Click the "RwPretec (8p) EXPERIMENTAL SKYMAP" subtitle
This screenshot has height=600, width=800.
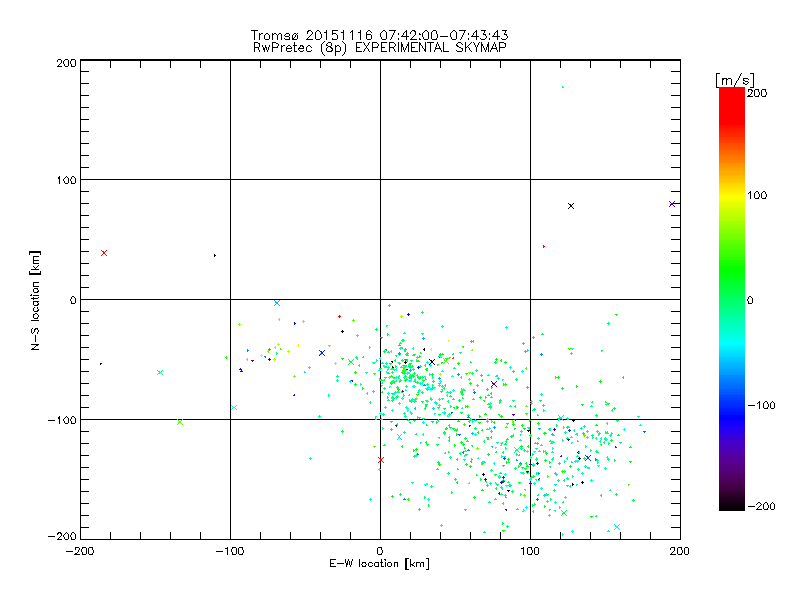point(380,48)
